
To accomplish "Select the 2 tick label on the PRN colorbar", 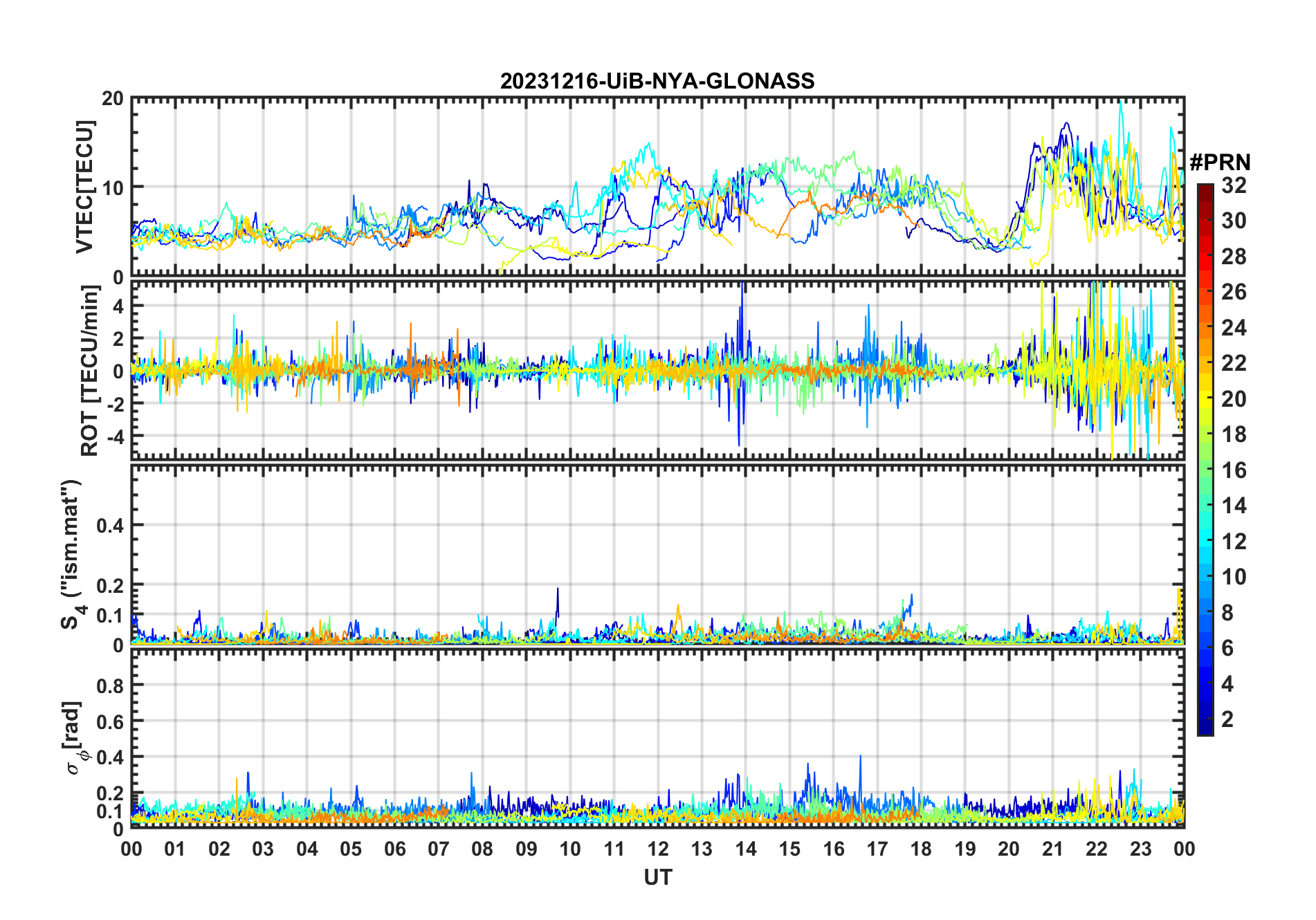I will point(1227,719).
